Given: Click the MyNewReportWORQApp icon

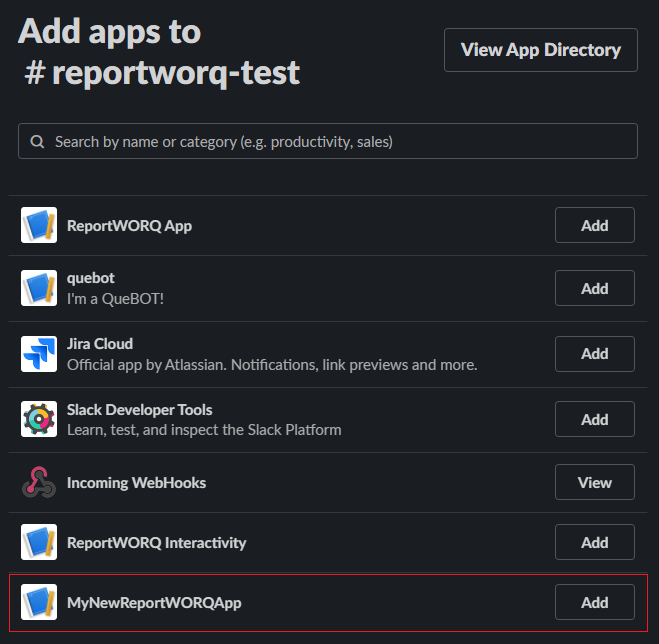Looking at the screenshot, I should tap(39, 603).
